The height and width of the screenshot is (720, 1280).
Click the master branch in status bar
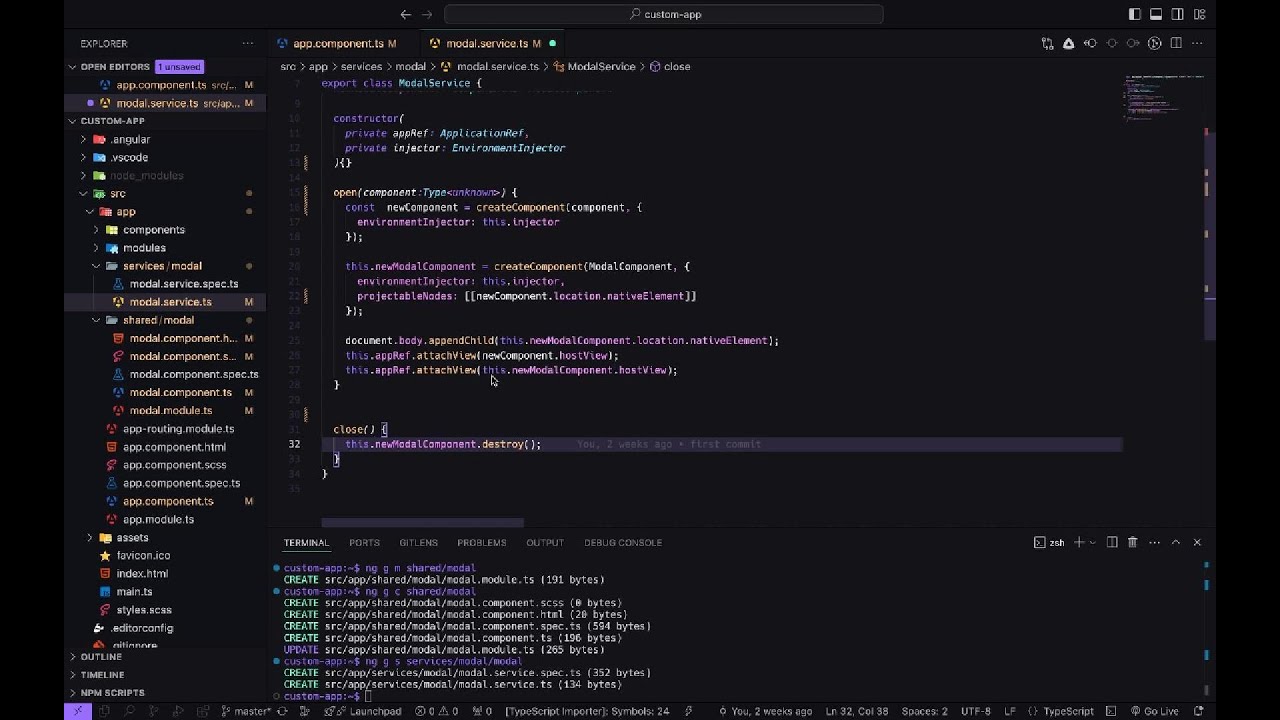pyautogui.click(x=244, y=711)
